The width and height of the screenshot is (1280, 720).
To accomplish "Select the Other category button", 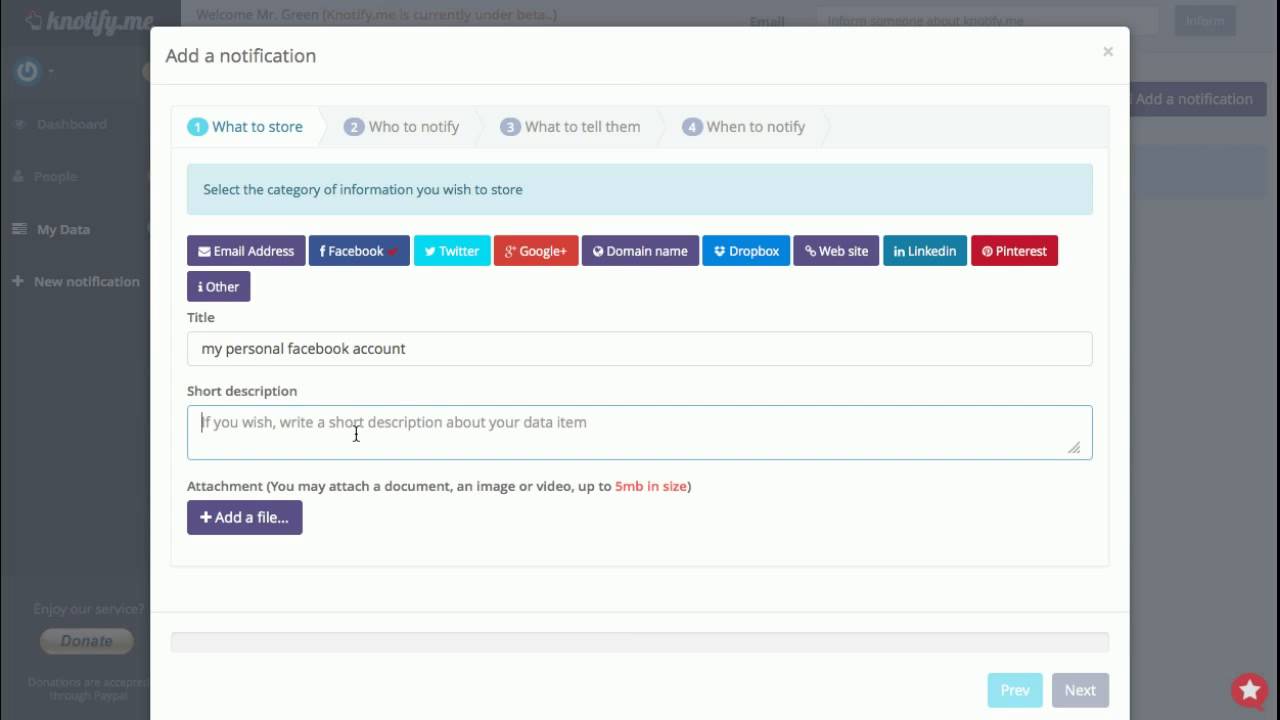I will coord(219,287).
